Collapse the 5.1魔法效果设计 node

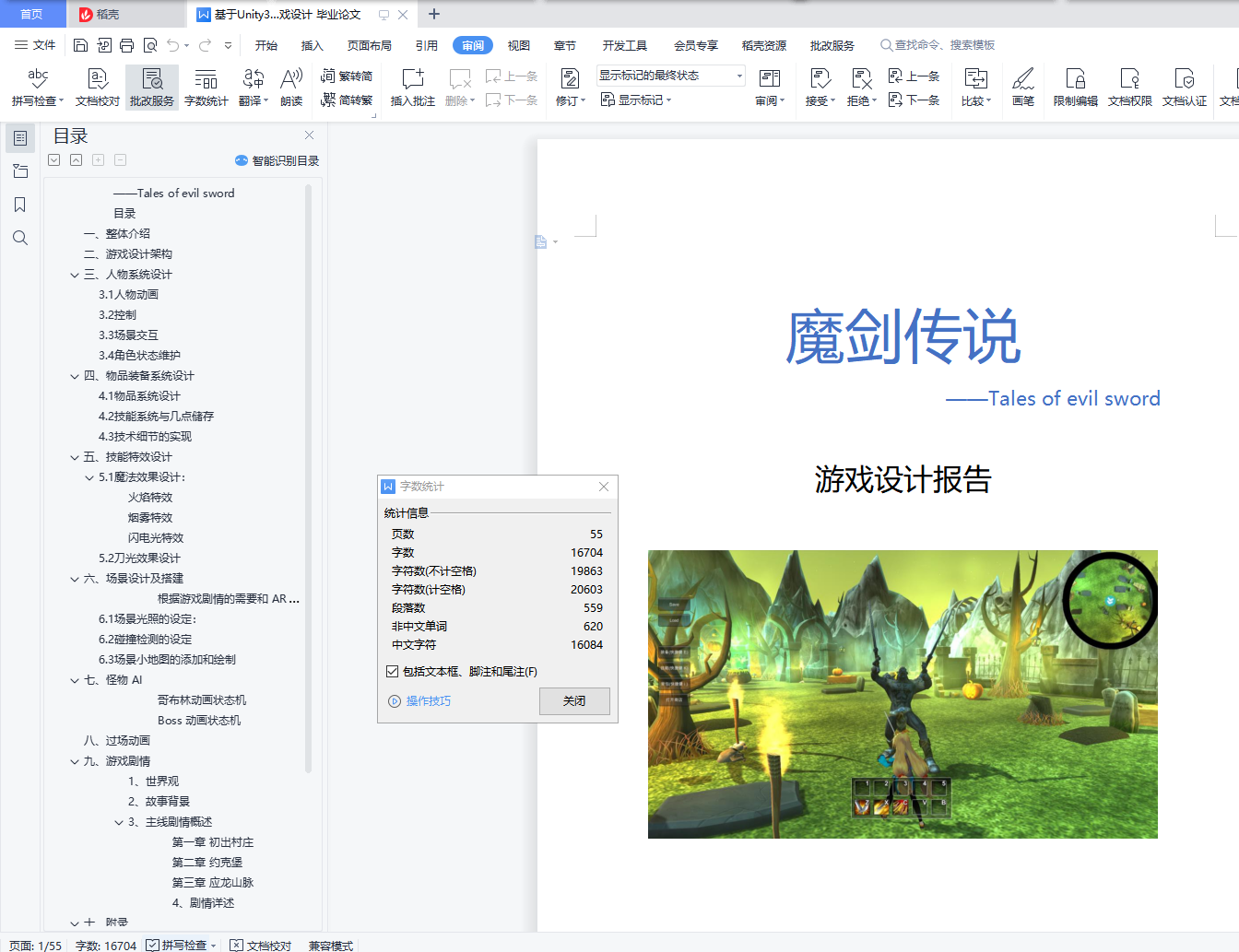coord(89,477)
